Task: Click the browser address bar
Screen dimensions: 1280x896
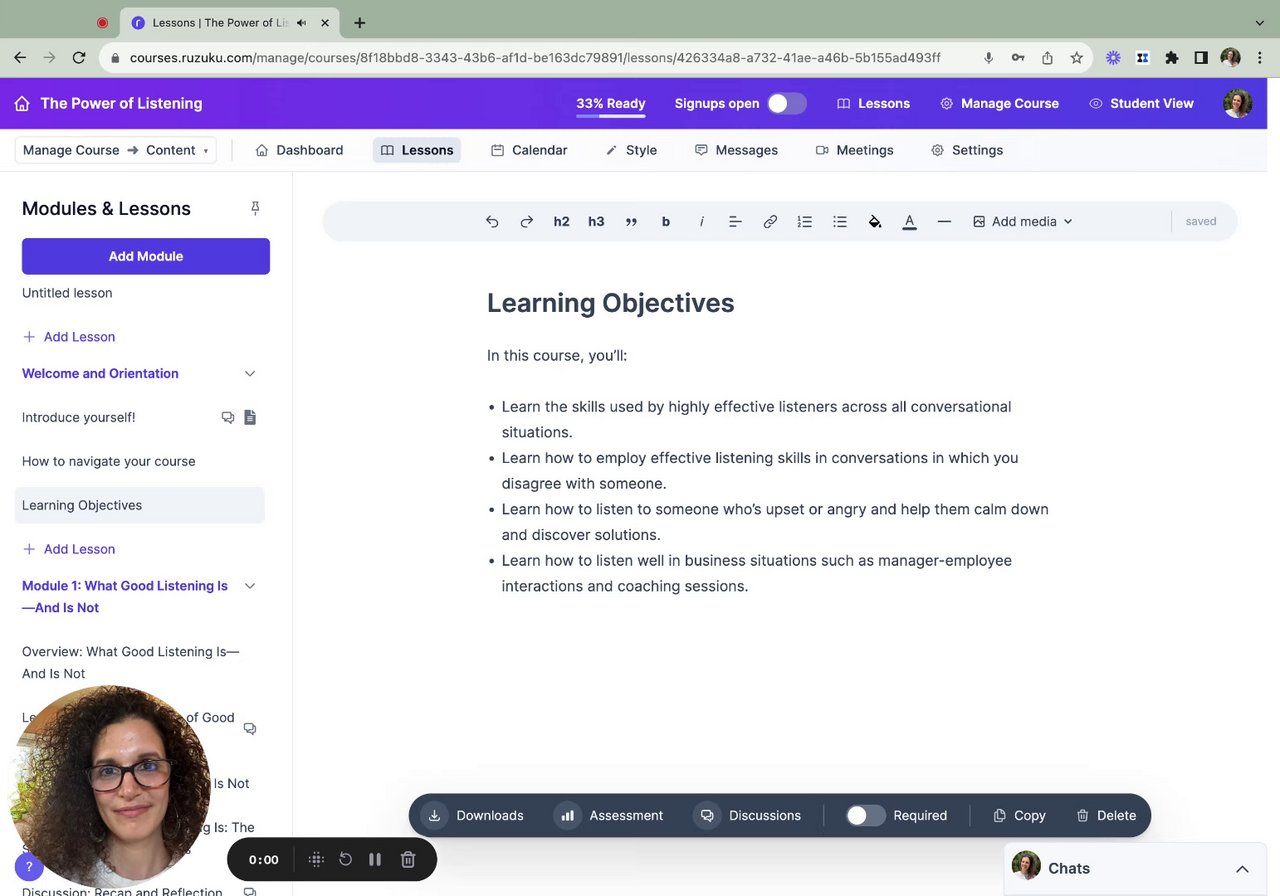Action: 535,58
